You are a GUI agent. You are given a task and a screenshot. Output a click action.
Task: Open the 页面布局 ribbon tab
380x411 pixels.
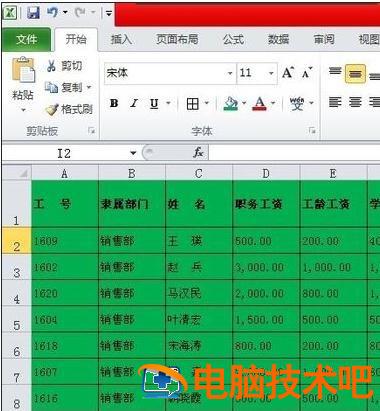pyautogui.click(x=177, y=40)
